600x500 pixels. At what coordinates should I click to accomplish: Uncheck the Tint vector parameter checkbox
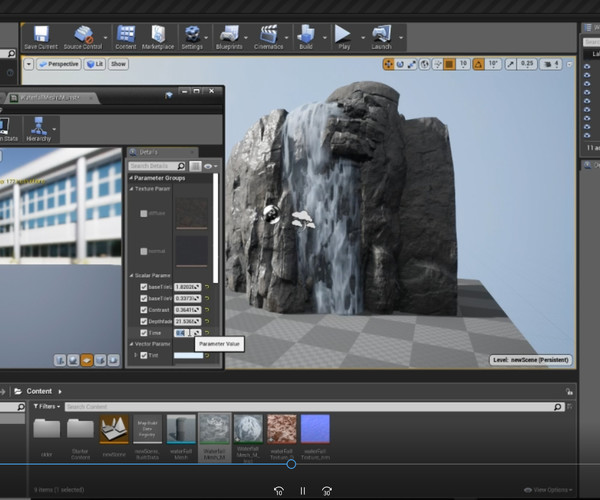[x=143, y=355]
